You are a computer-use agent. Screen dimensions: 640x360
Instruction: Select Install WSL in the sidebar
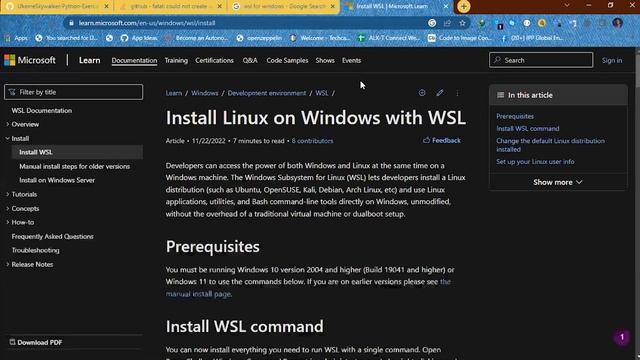[x=77, y=152]
